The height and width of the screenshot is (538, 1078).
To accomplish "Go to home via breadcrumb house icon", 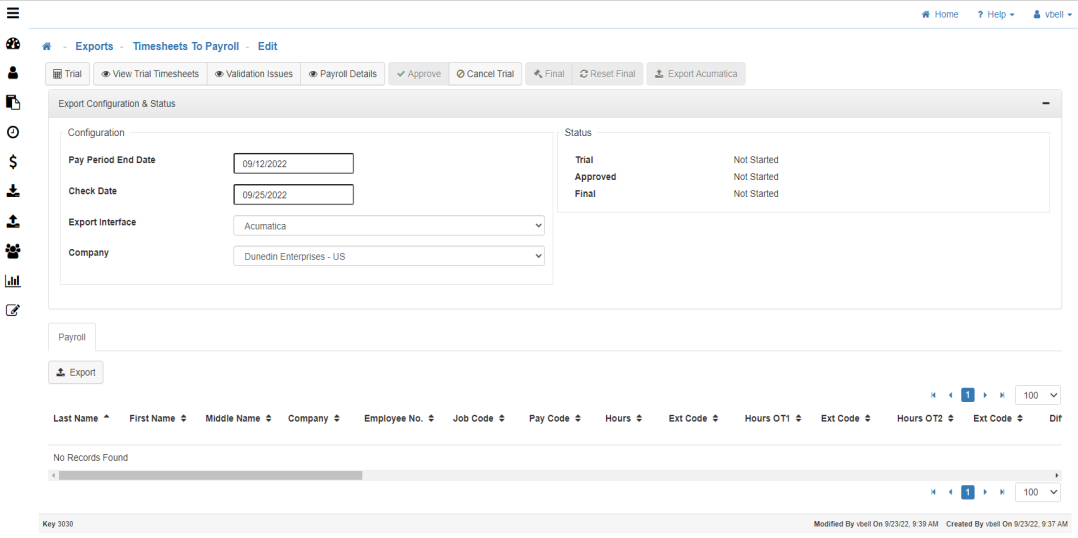I will [46, 47].
